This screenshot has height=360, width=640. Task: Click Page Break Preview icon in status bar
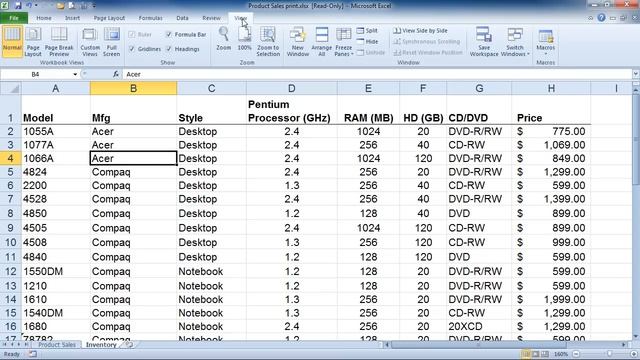(545, 354)
